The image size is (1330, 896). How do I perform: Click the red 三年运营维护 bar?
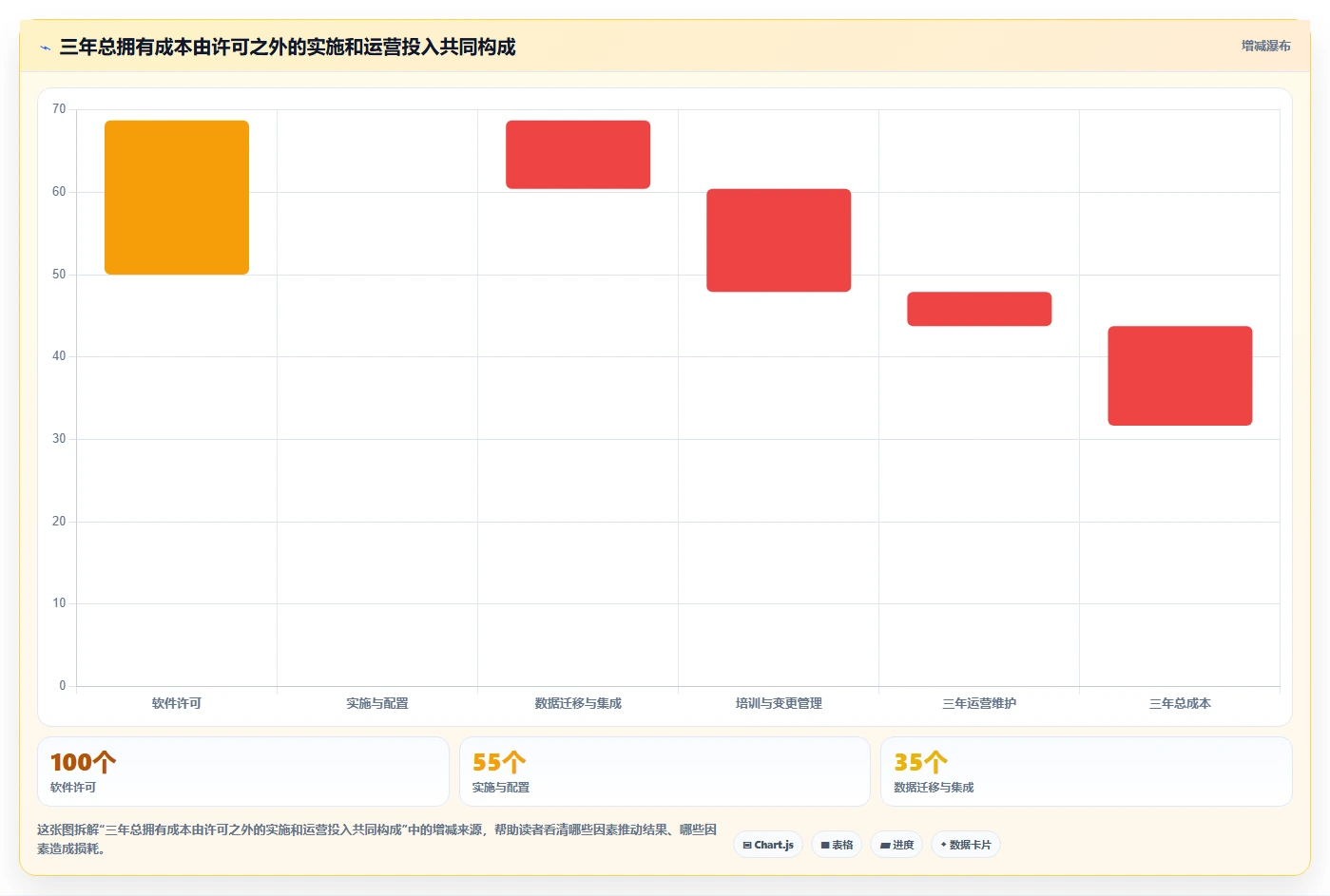click(979, 309)
